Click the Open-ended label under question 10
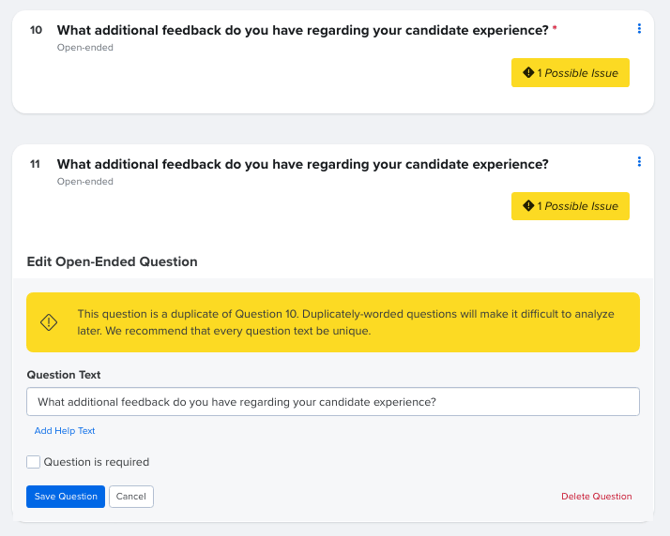The height and width of the screenshot is (536, 670). 85,47
